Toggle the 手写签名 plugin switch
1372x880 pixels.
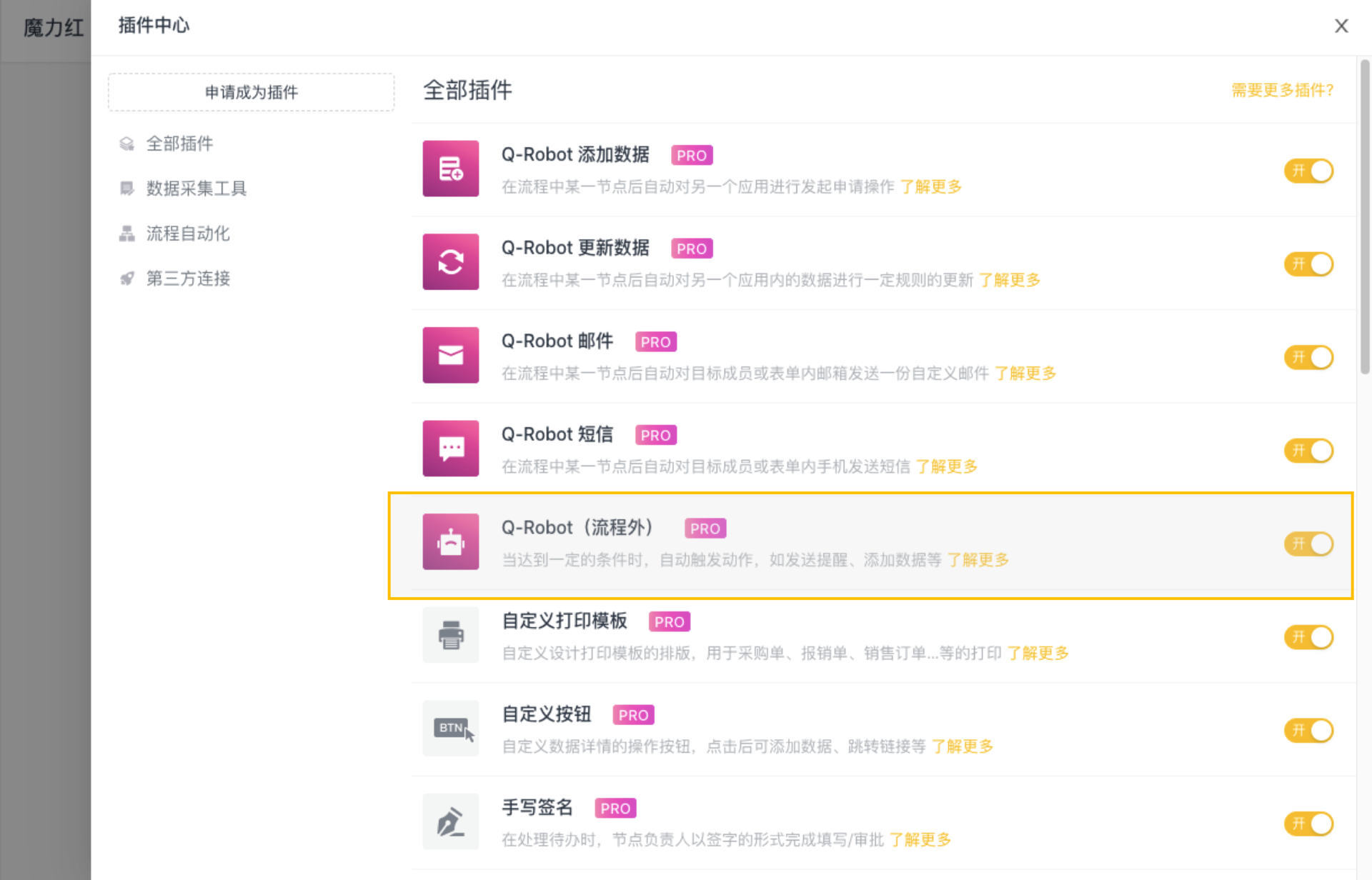point(1308,824)
